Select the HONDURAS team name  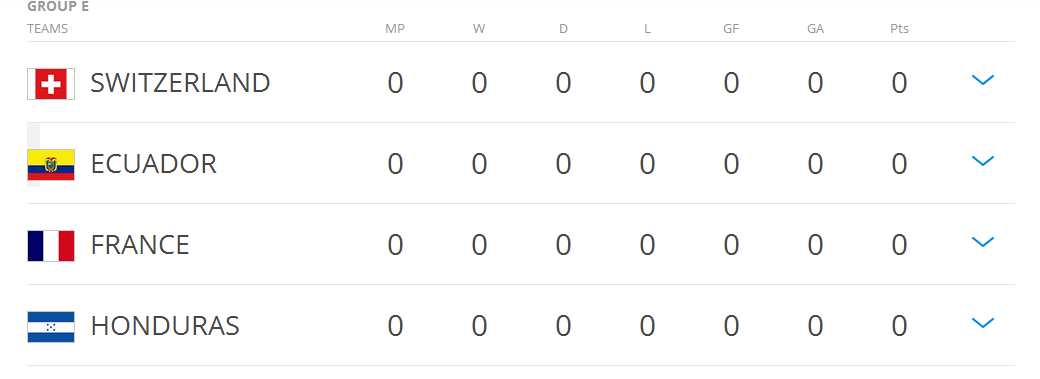click(165, 326)
